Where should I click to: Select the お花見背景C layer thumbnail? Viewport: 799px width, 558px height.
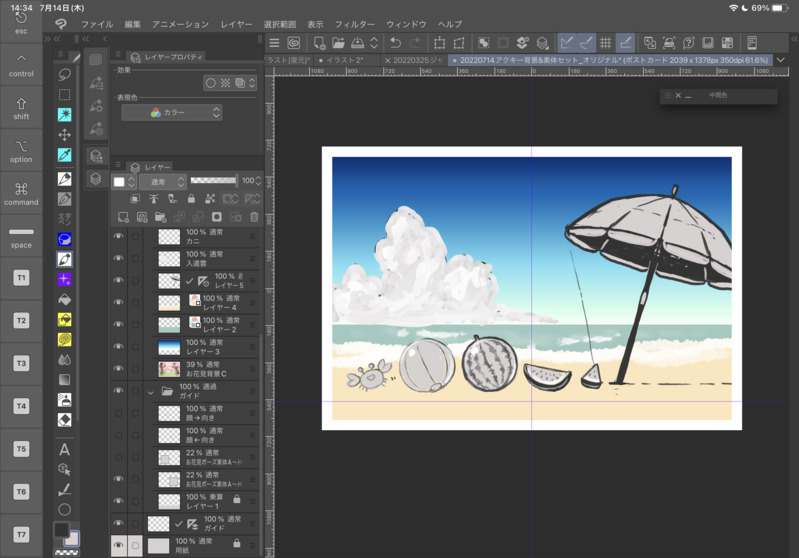(x=169, y=369)
